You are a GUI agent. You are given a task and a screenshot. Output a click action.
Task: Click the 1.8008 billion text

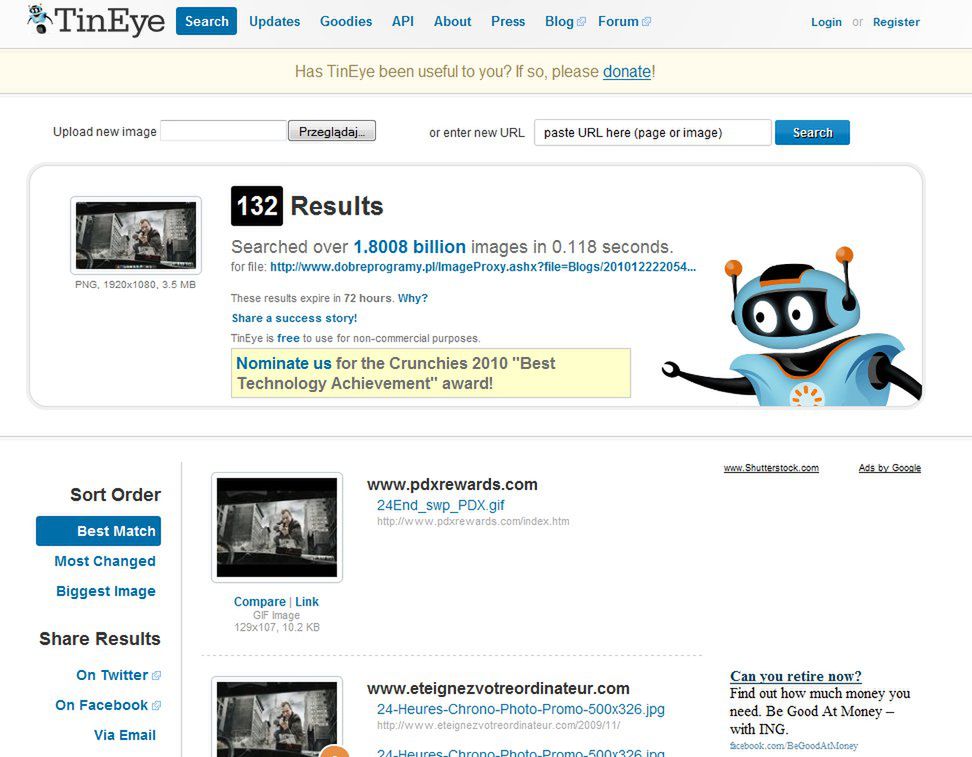(409, 247)
